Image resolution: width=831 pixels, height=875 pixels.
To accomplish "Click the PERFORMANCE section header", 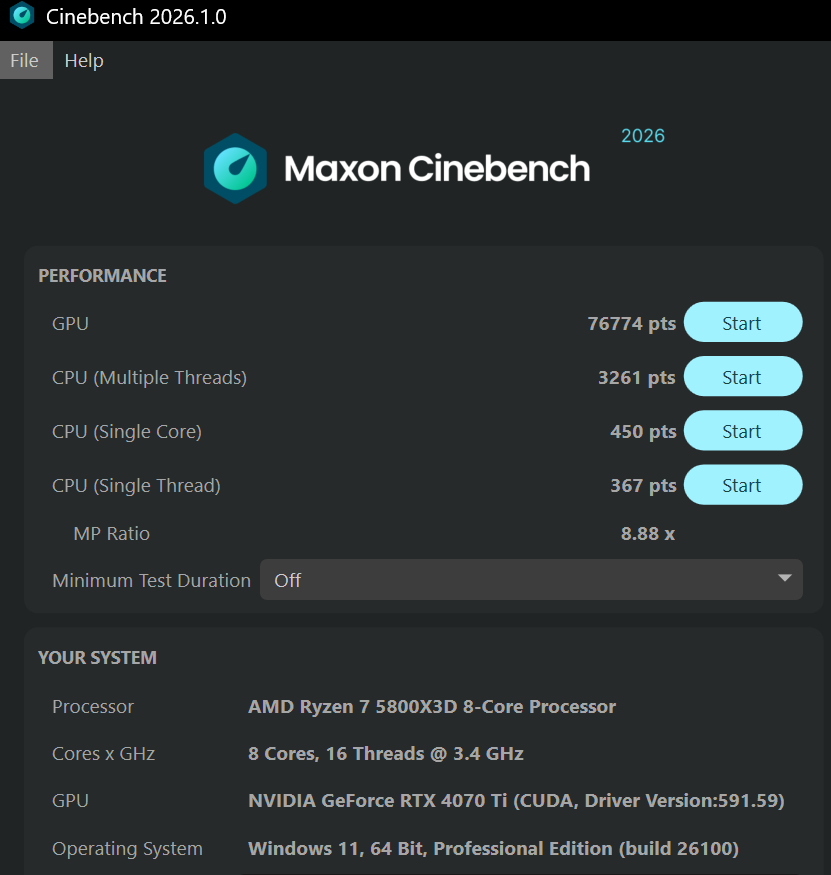I will [101, 275].
